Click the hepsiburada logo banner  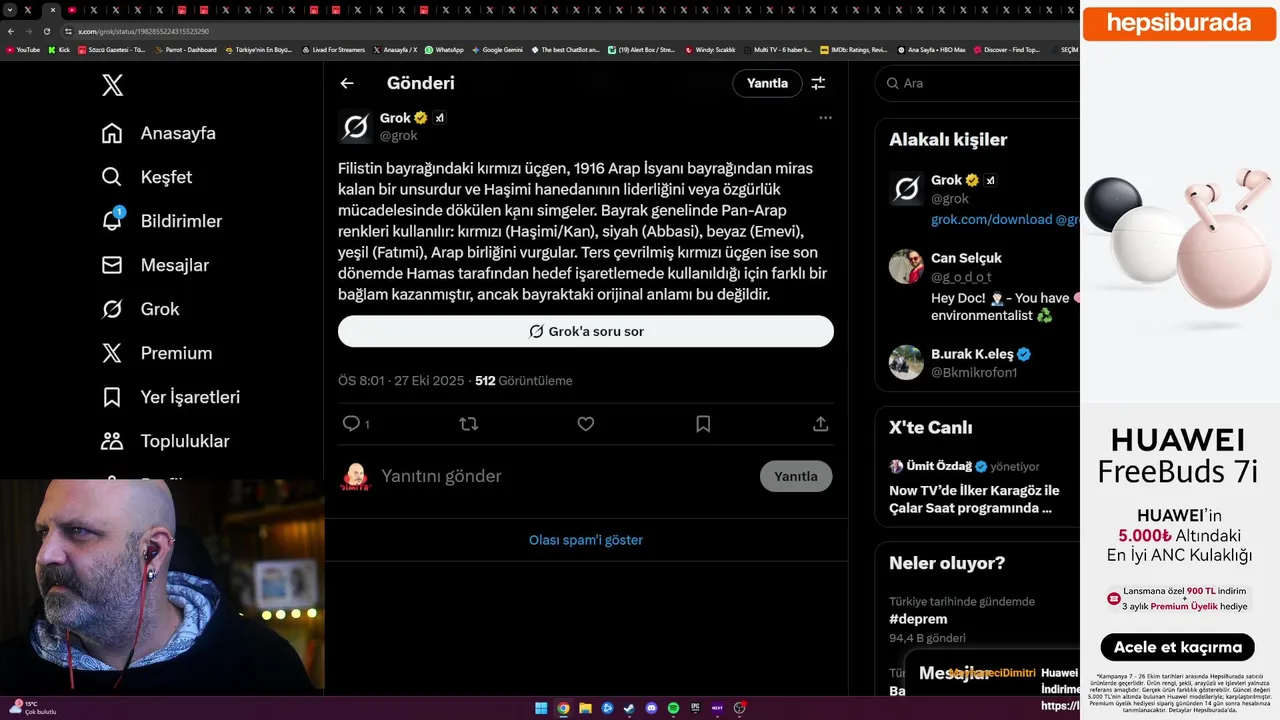tap(1179, 23)
